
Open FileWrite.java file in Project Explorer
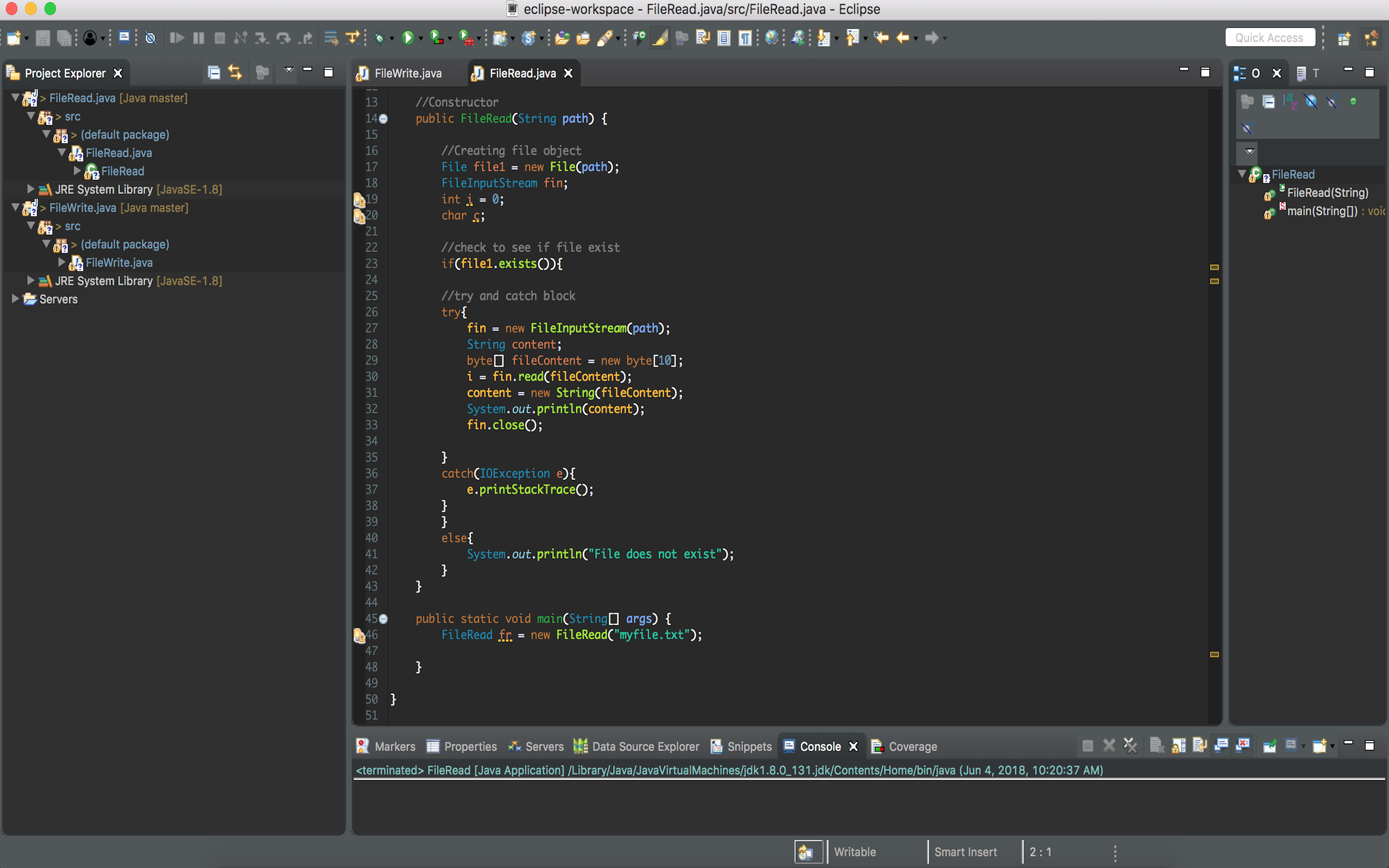click(x=119, y=263)
